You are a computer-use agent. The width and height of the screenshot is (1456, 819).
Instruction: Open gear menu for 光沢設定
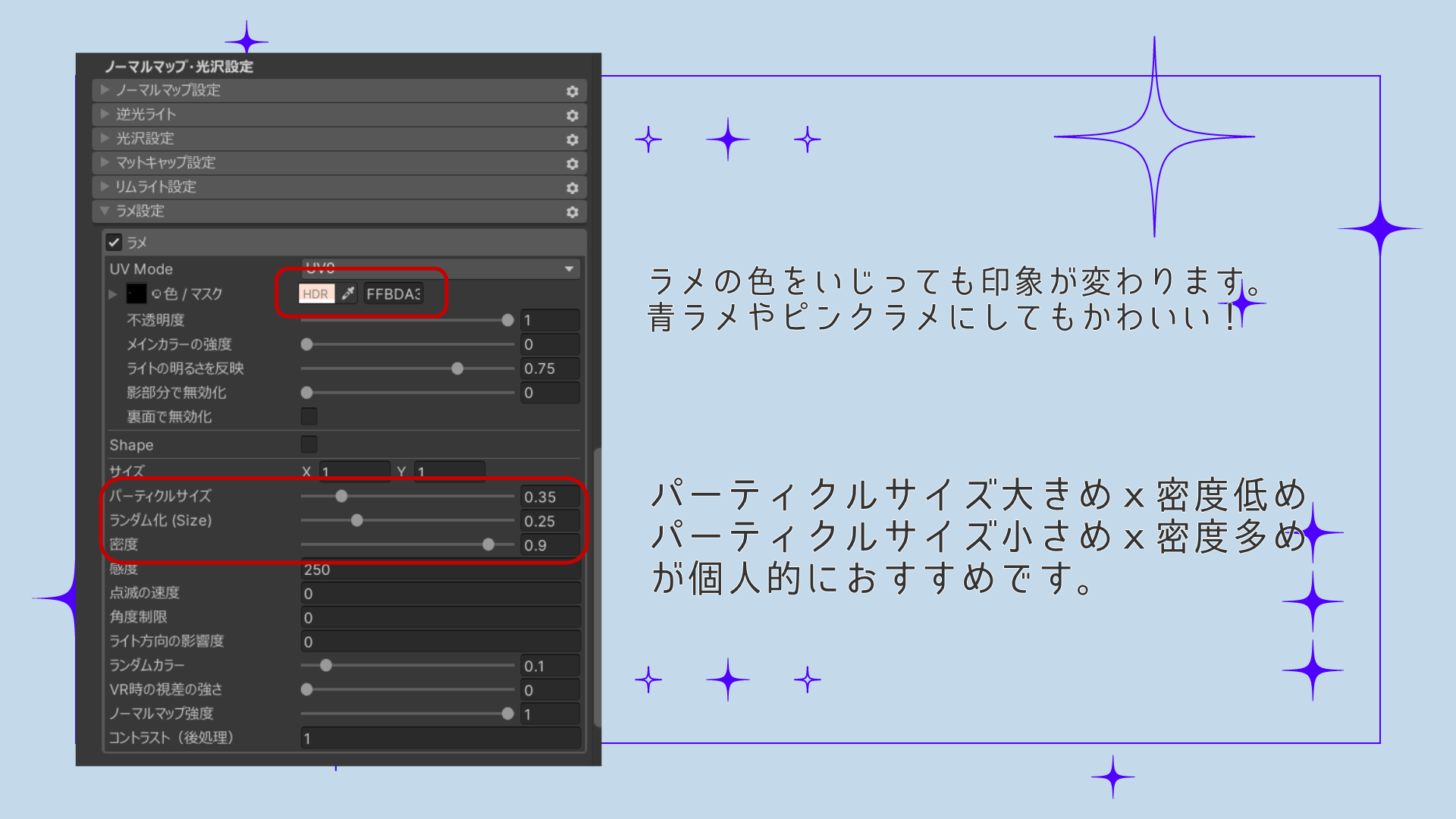coord(573,140)
